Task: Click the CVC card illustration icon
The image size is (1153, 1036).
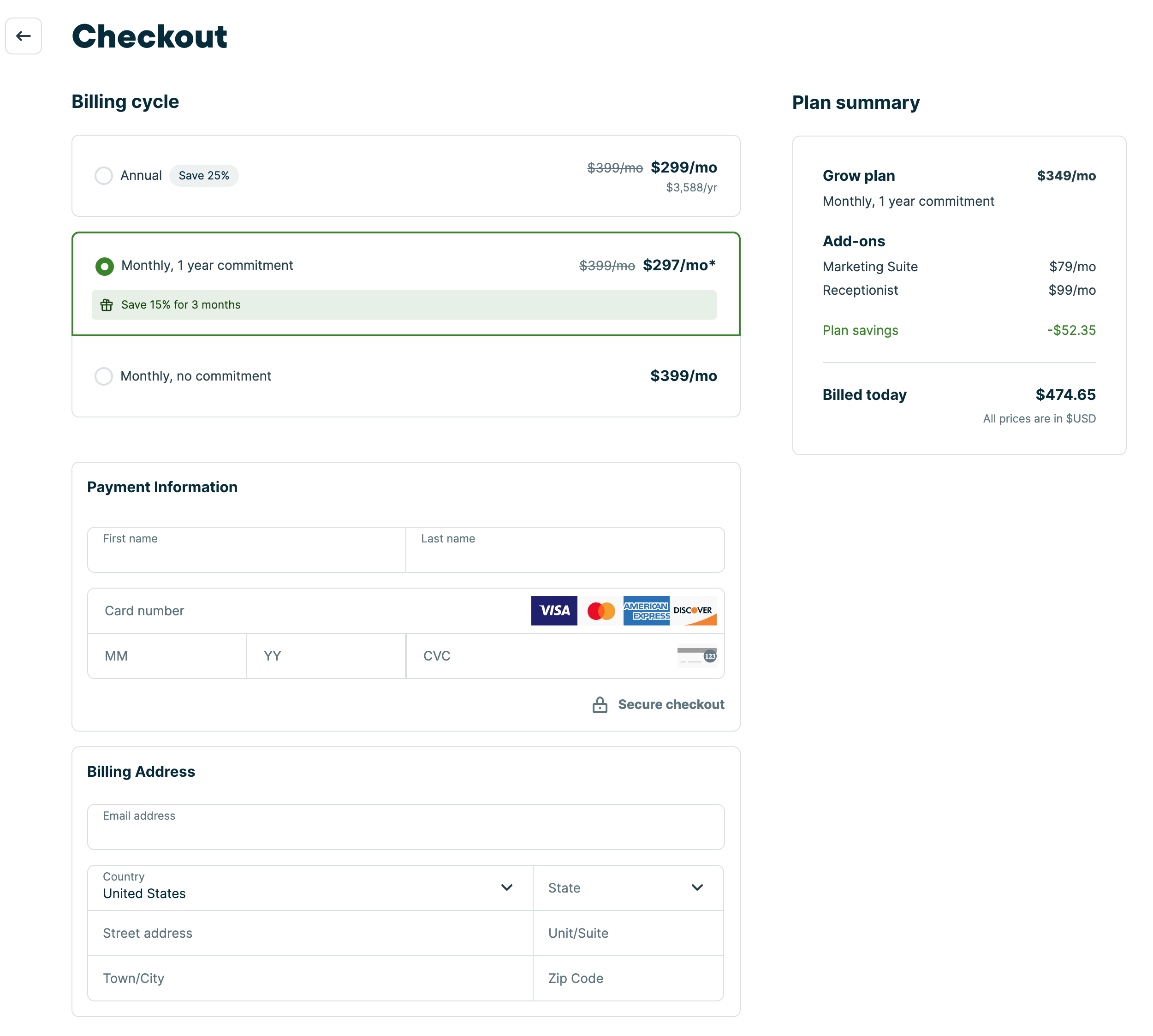Action: (x=695, y=656)
